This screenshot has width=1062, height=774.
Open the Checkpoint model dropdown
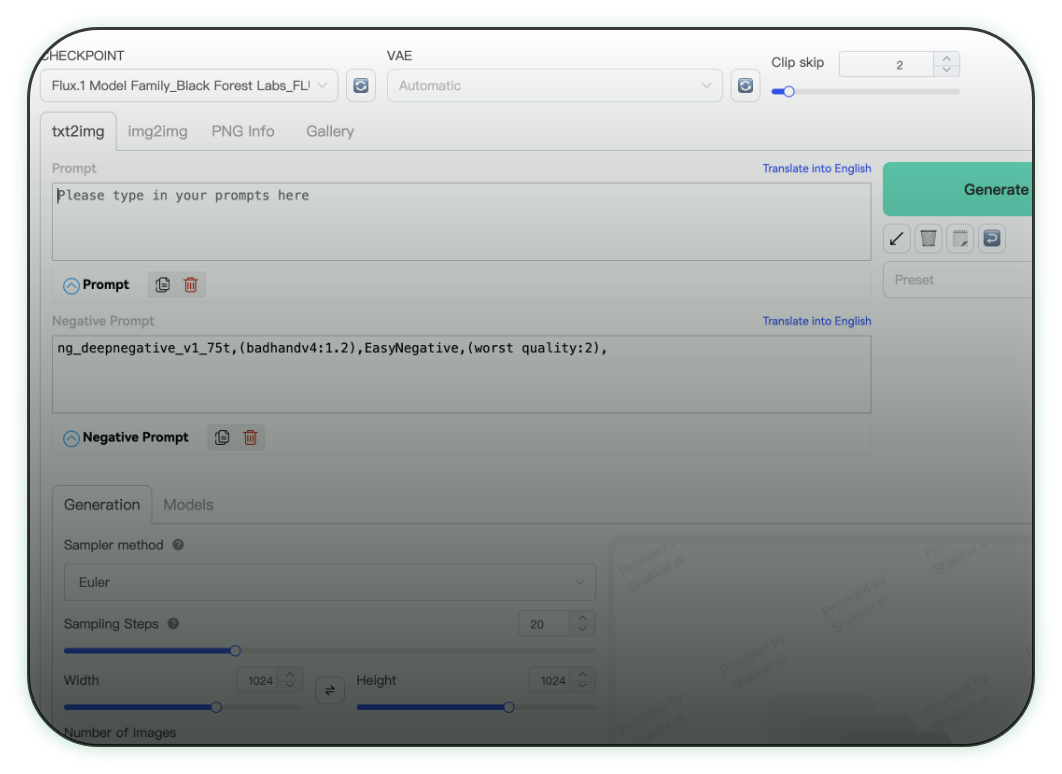[189, 86]
